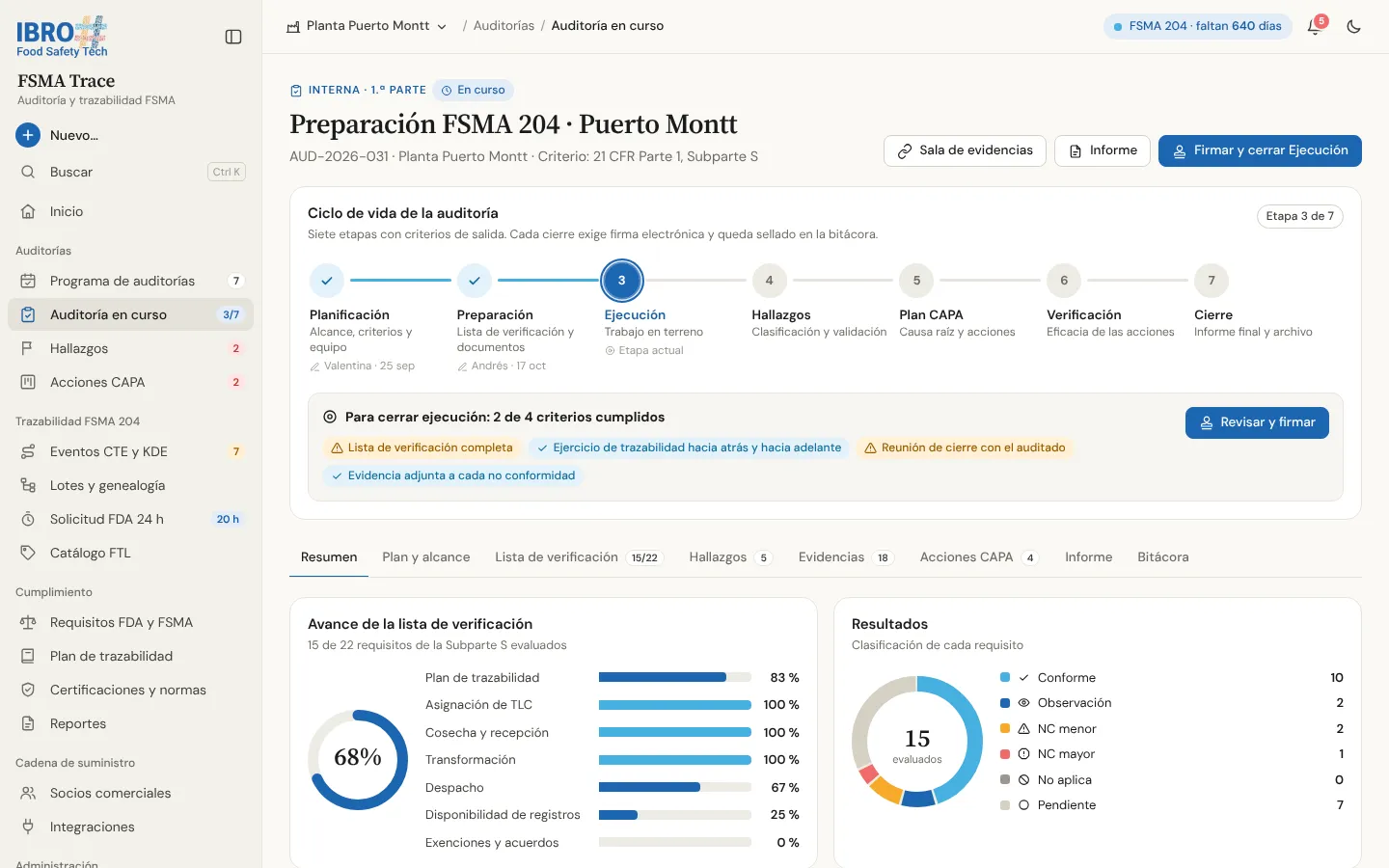Click the Acciones CAPA sidebar icon
This screenshot has height=868, width=1389.
[28, 382]
